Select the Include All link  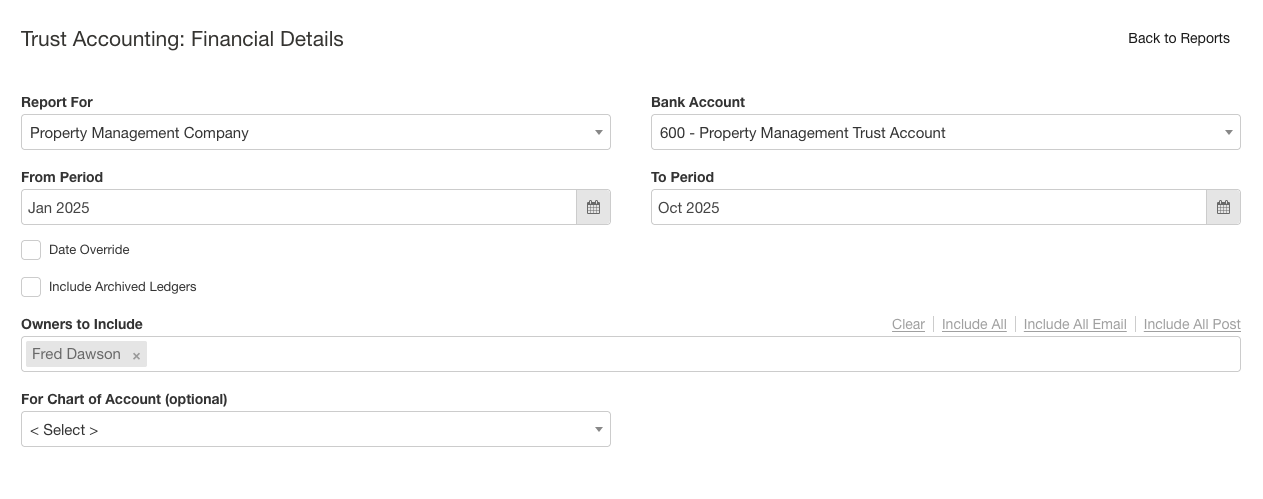click(974, 324)
